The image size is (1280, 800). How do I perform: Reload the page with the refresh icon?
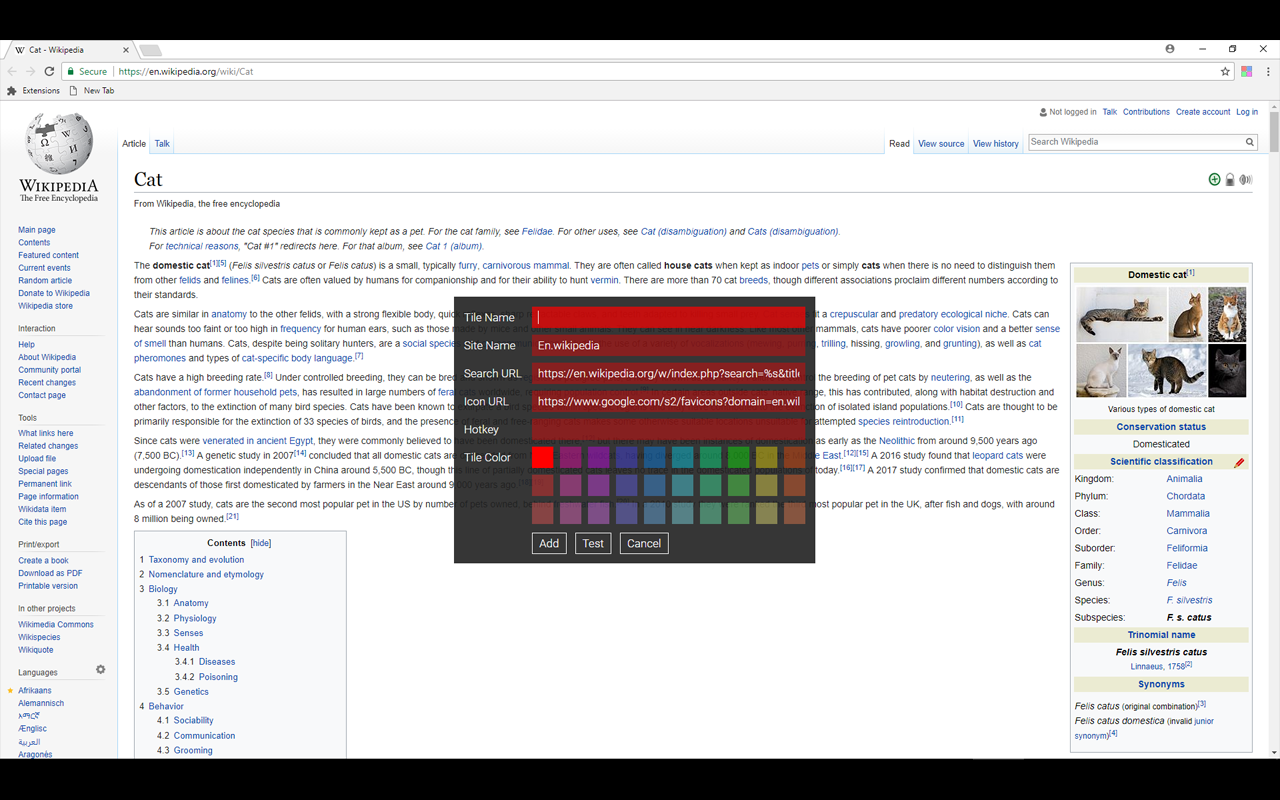[49, 71]
